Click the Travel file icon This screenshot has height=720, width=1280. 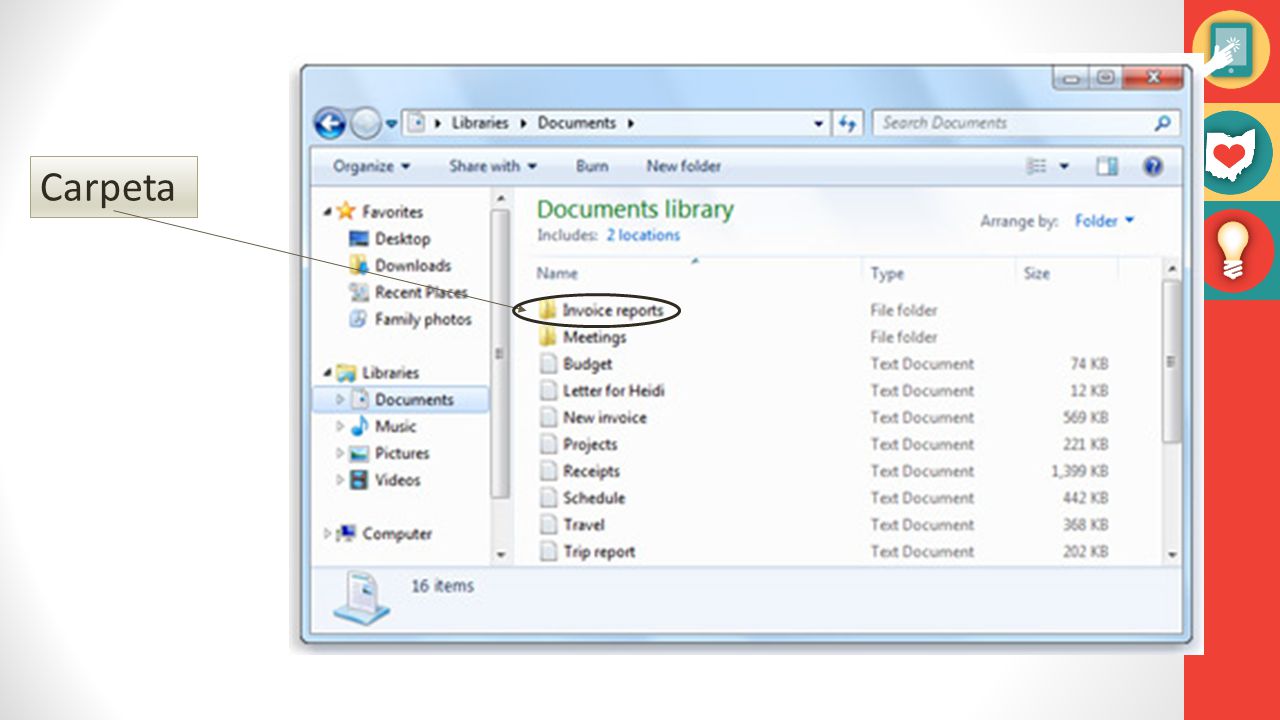[547, 525]
